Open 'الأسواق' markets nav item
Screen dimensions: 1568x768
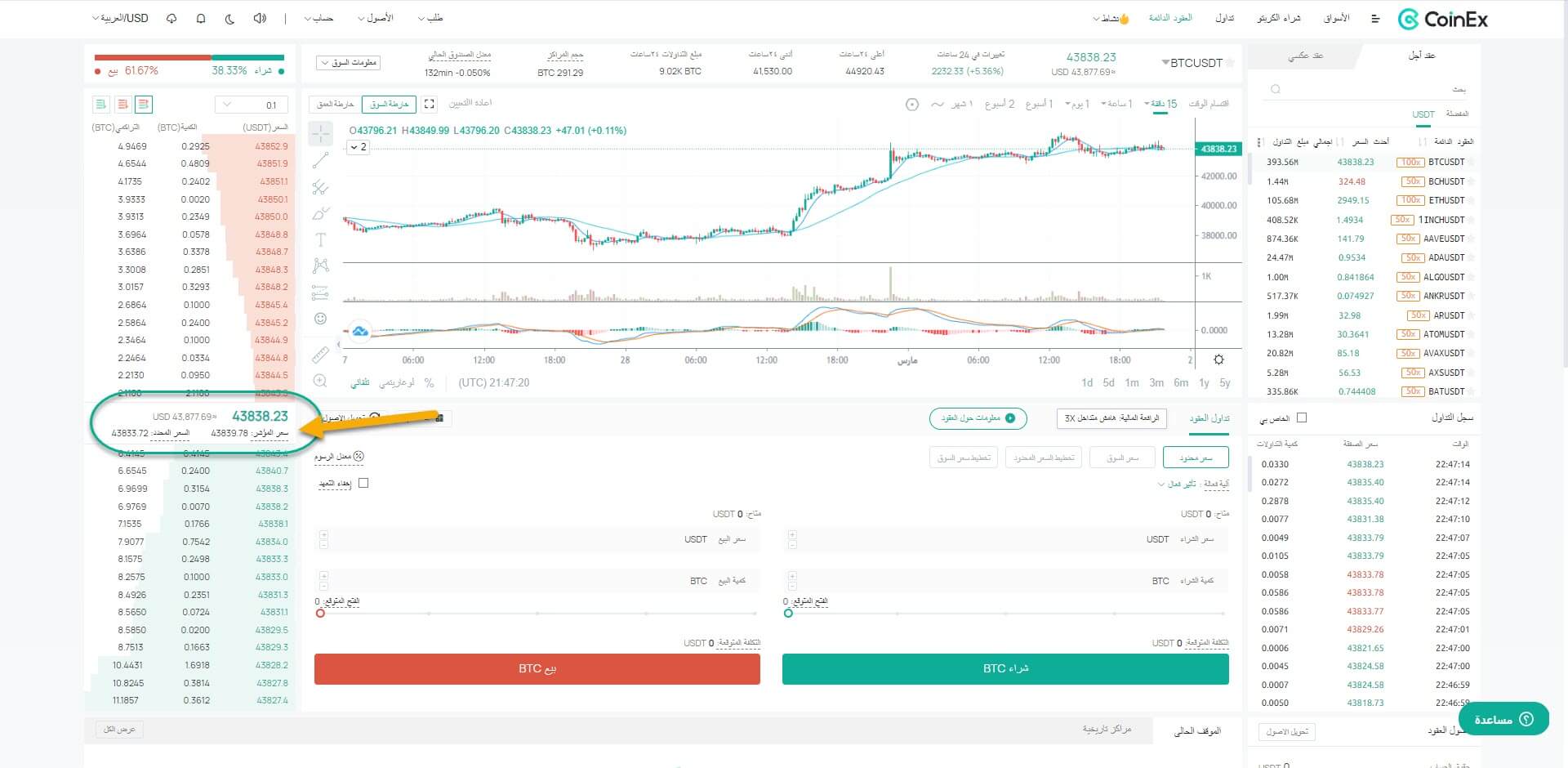(1337, 18)
